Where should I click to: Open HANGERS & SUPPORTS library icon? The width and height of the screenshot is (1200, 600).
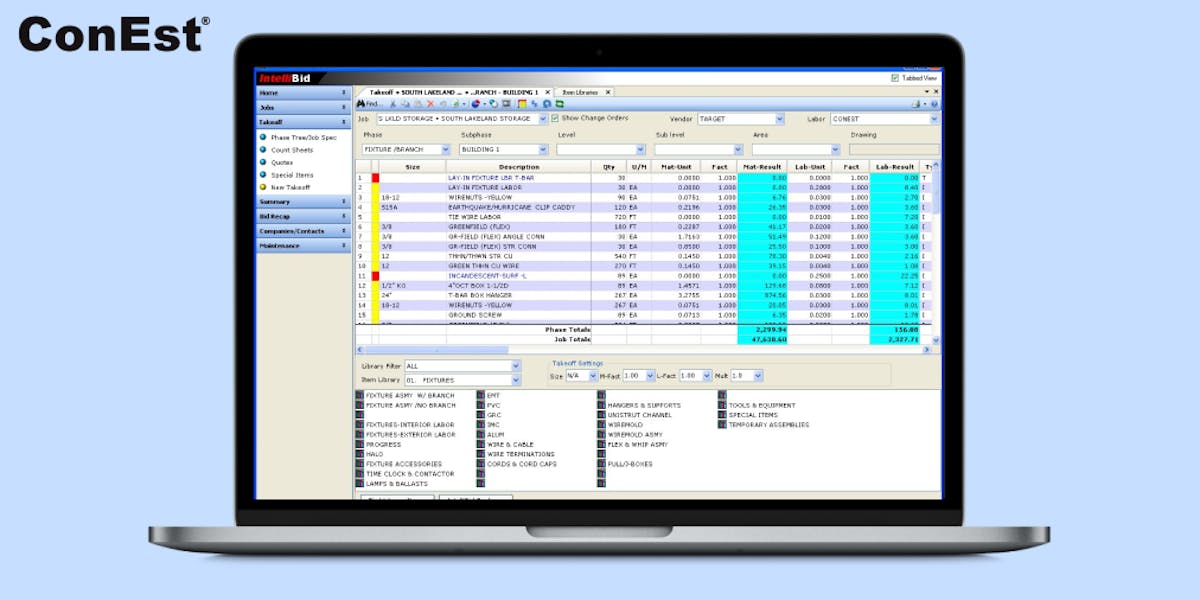(x=601, y=406)
